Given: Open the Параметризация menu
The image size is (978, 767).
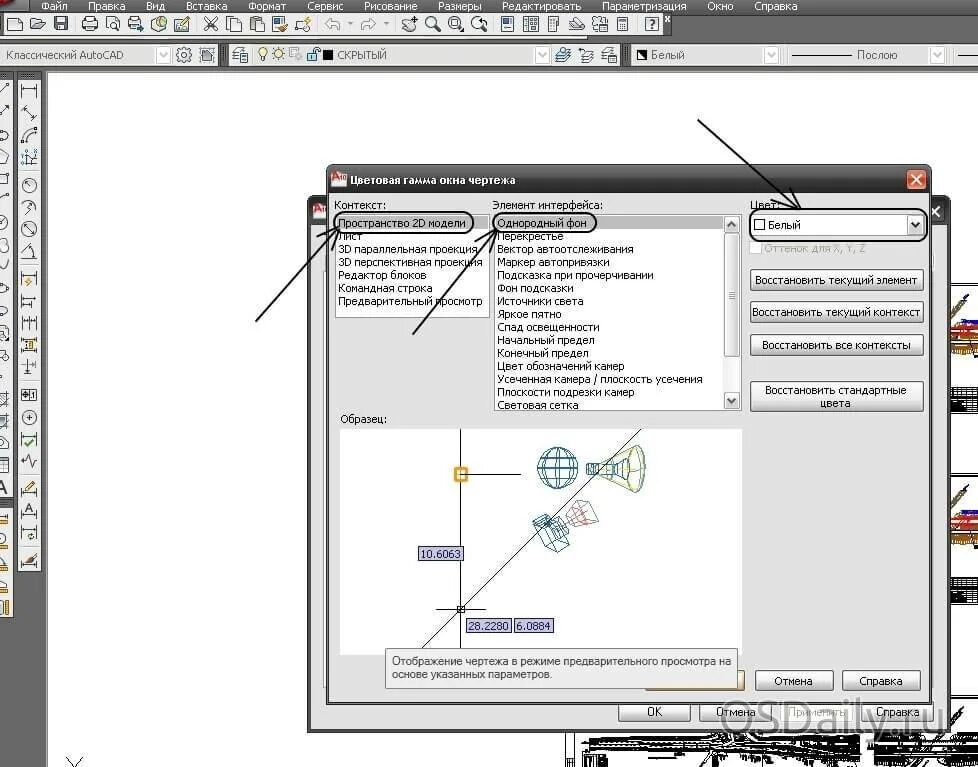Looking at the screenshot, I should 644,6.
